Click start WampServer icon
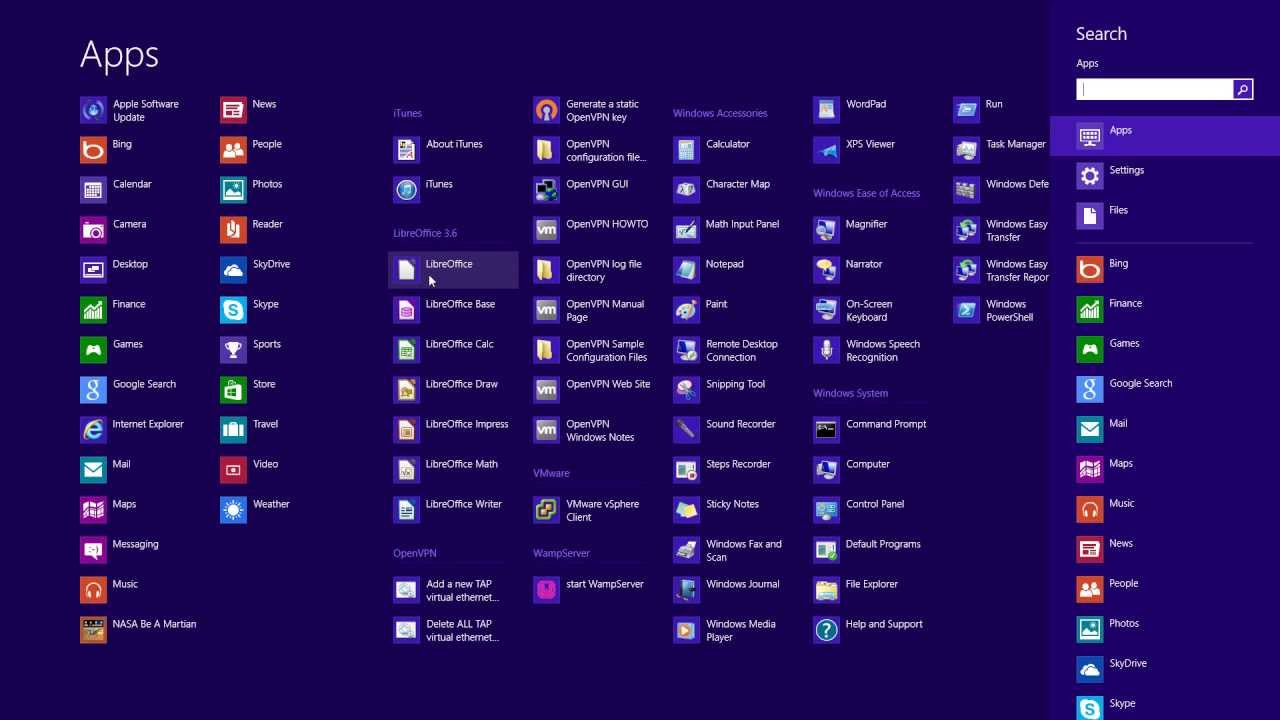 [x=546, y=590]
